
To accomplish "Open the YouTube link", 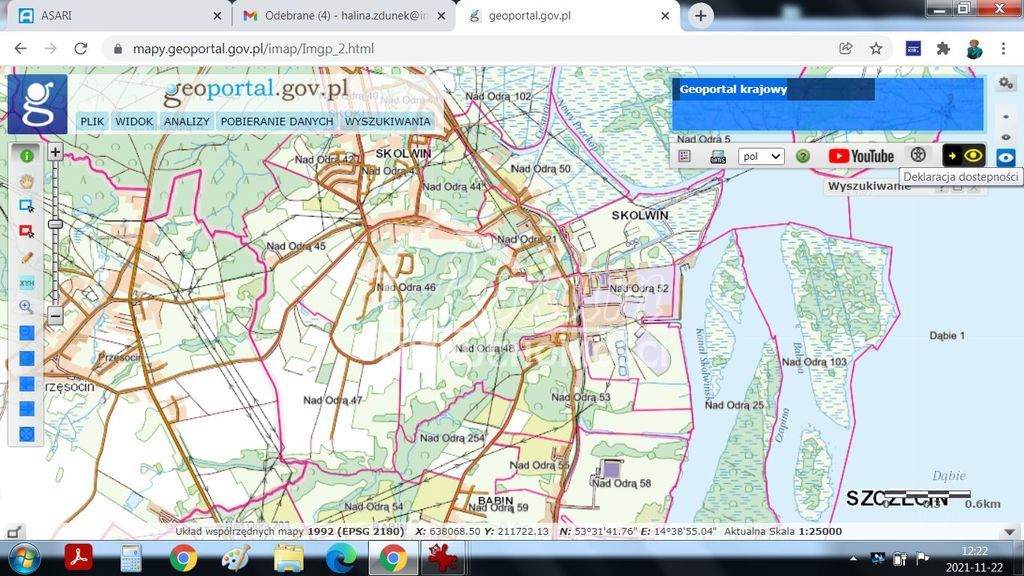I will [x=861, y=156].
